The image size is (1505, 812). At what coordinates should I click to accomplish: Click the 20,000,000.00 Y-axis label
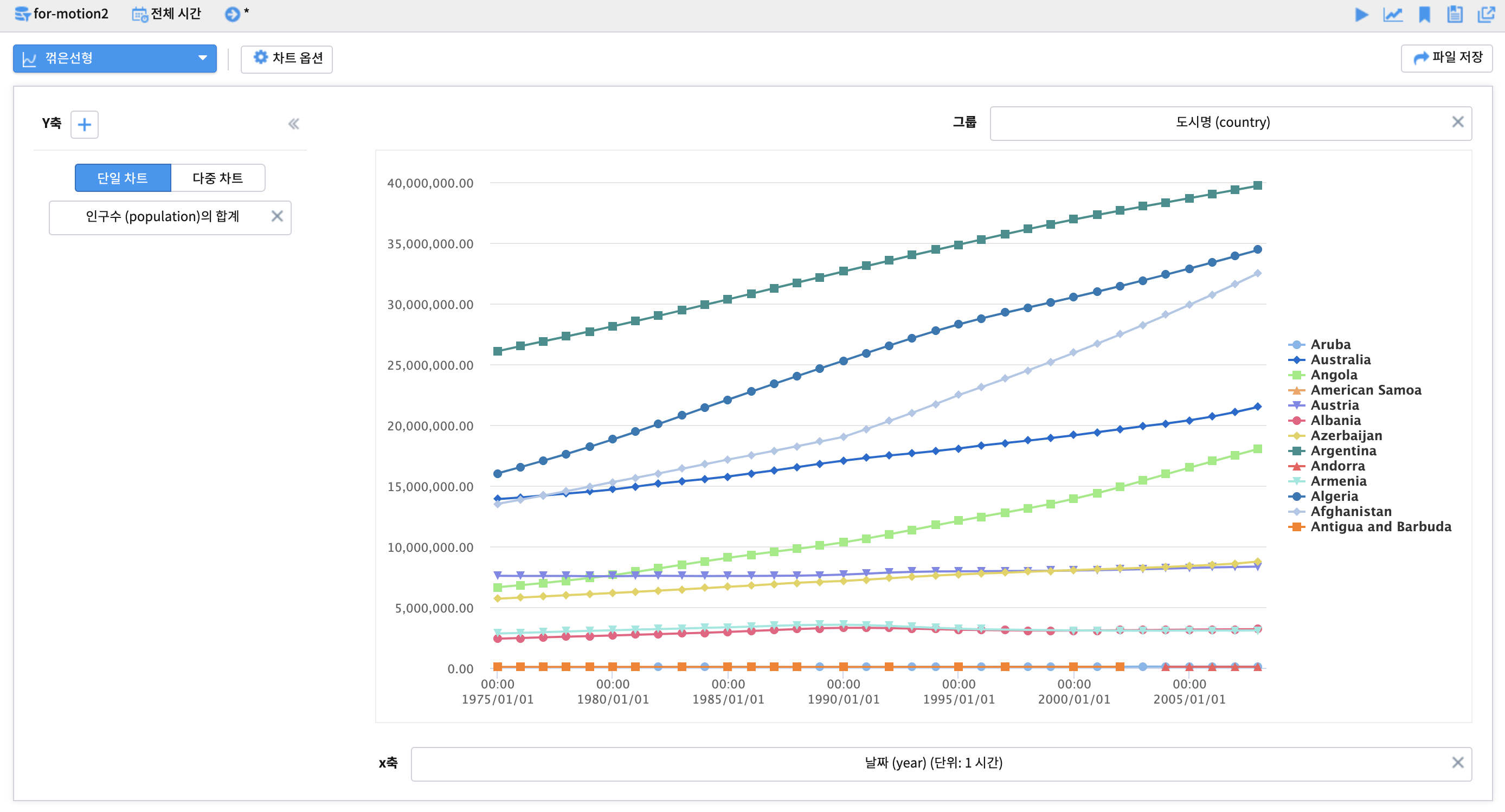click(430, 427)
